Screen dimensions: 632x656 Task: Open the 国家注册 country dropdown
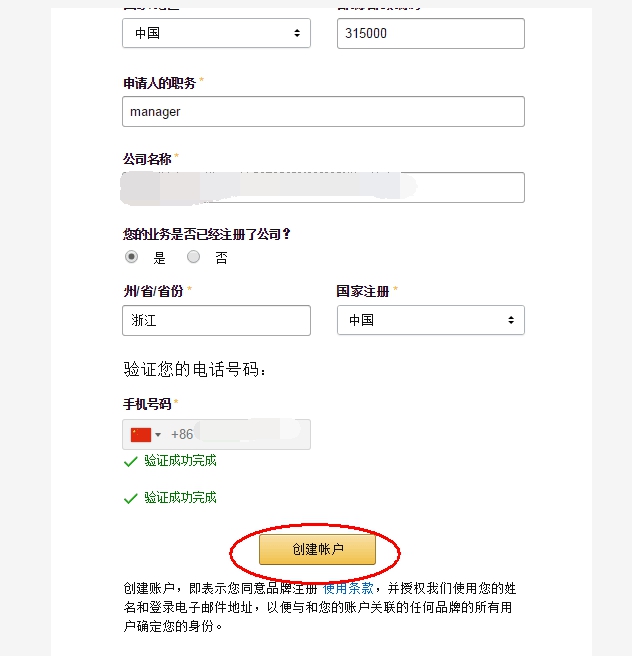tap(430, 320)
